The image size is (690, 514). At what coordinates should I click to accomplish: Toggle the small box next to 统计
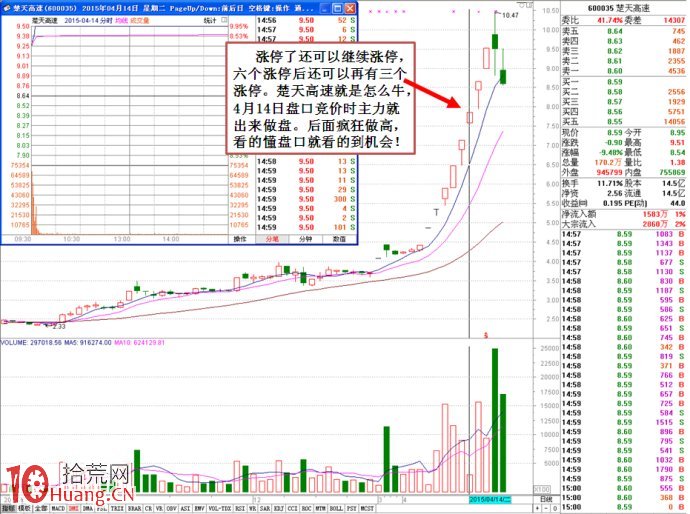[x=224, y=20]
